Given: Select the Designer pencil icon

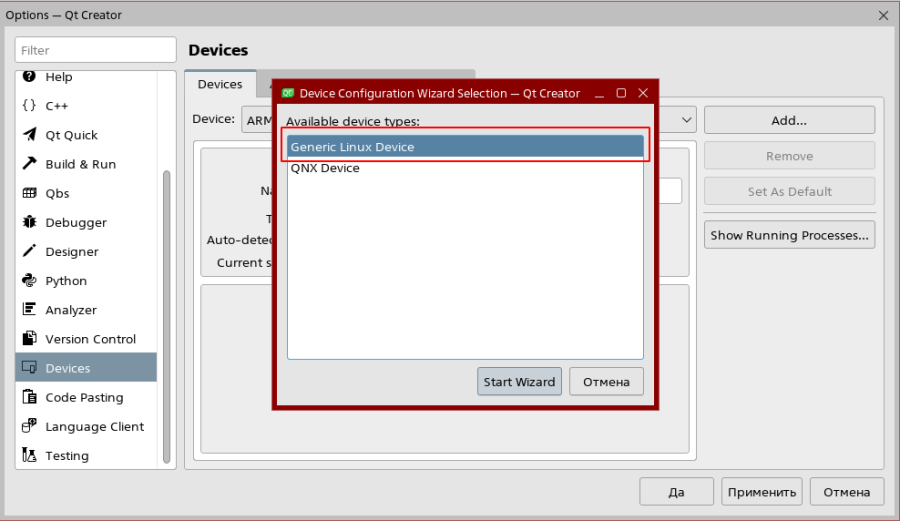Looking at the screenshot, I should [x=29, y=252].
